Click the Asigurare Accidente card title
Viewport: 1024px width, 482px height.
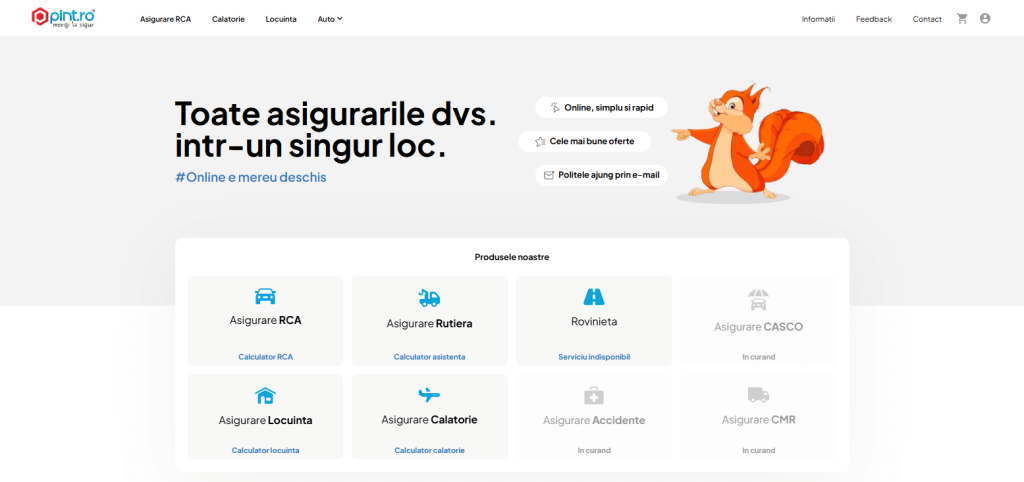point(594,420)
